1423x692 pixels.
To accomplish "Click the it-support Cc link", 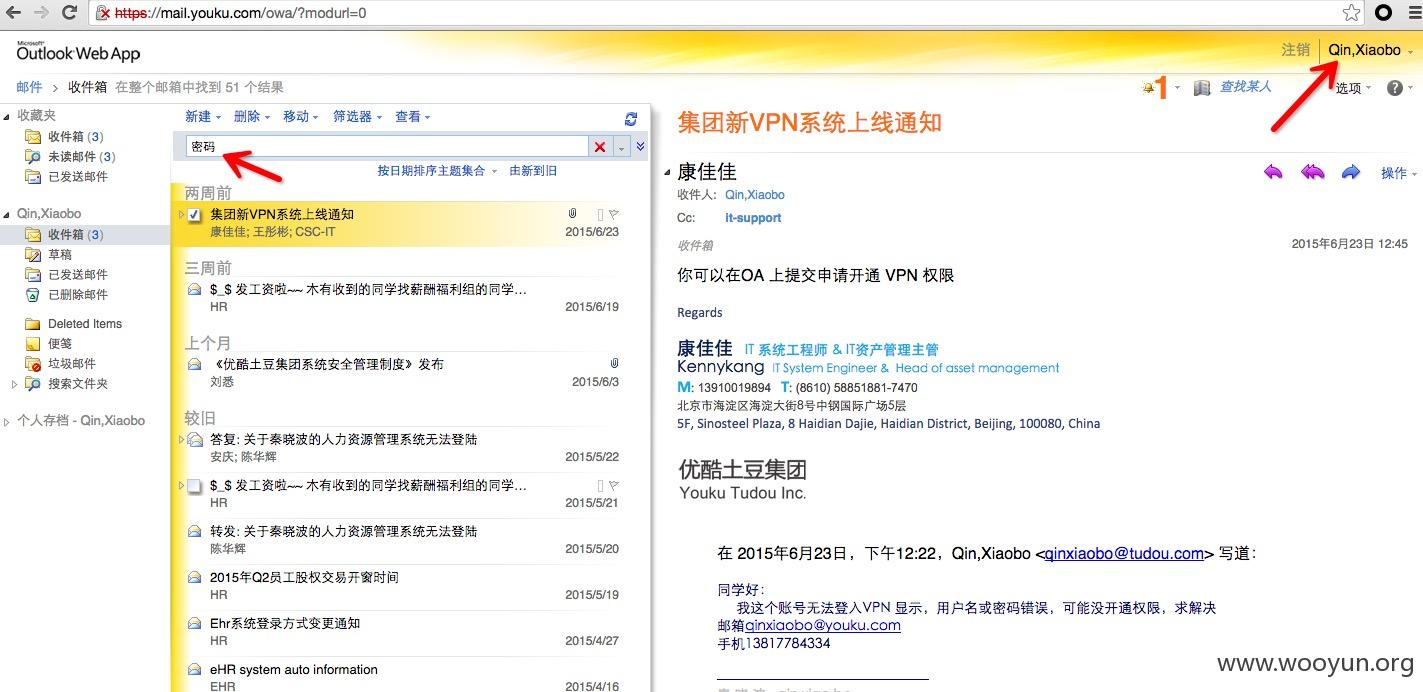I will point(753,218).
